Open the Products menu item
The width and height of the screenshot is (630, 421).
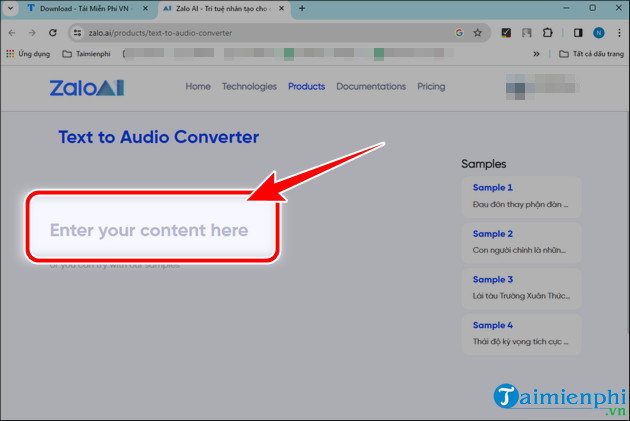[x=307, y=86]
